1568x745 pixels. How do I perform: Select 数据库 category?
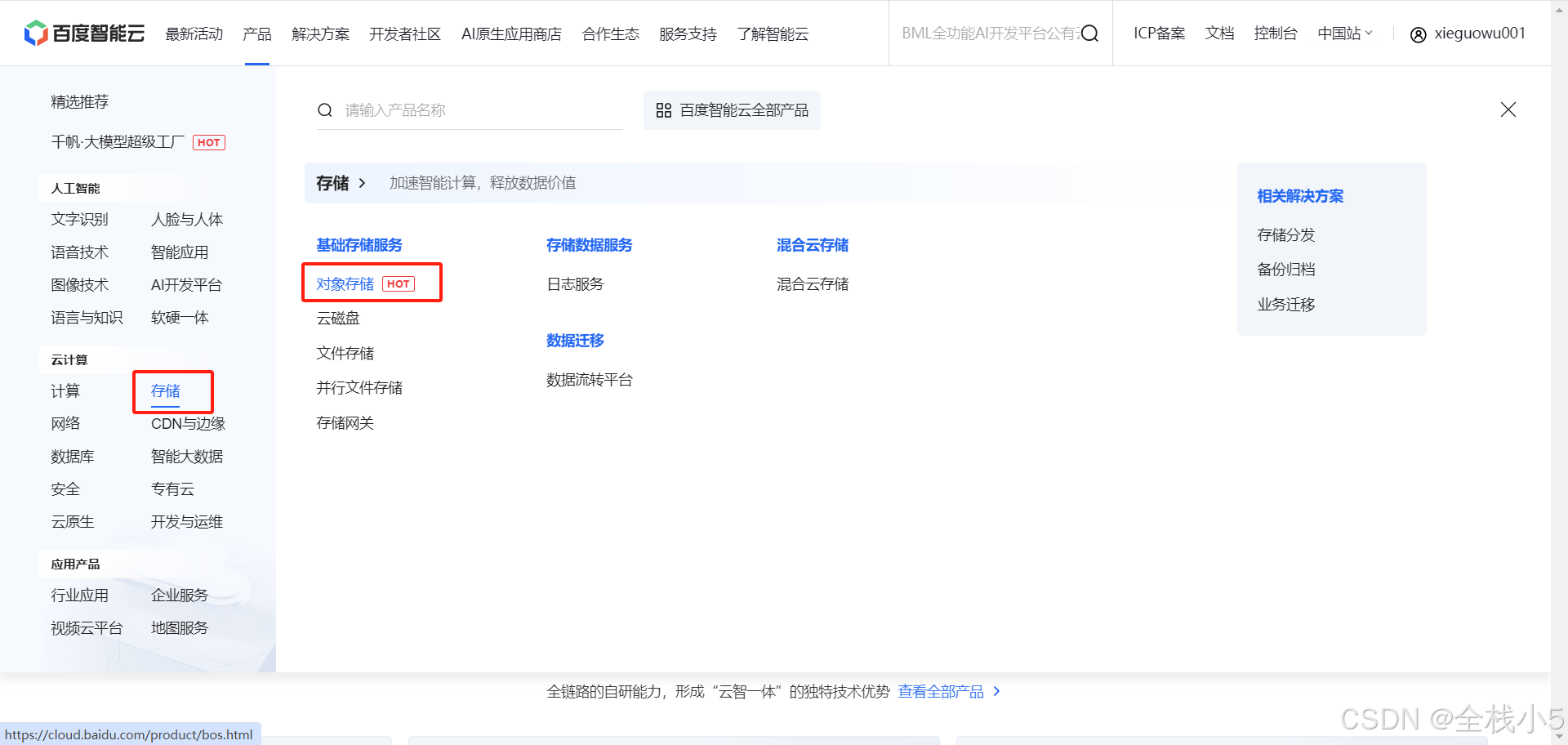point(73,457)
